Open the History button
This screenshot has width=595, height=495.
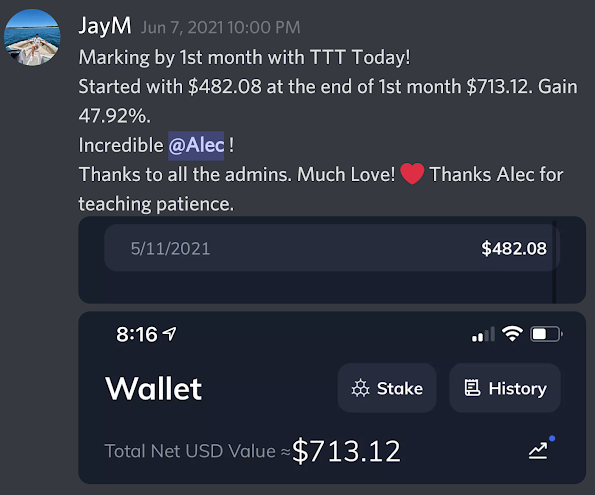coord(505,388)
